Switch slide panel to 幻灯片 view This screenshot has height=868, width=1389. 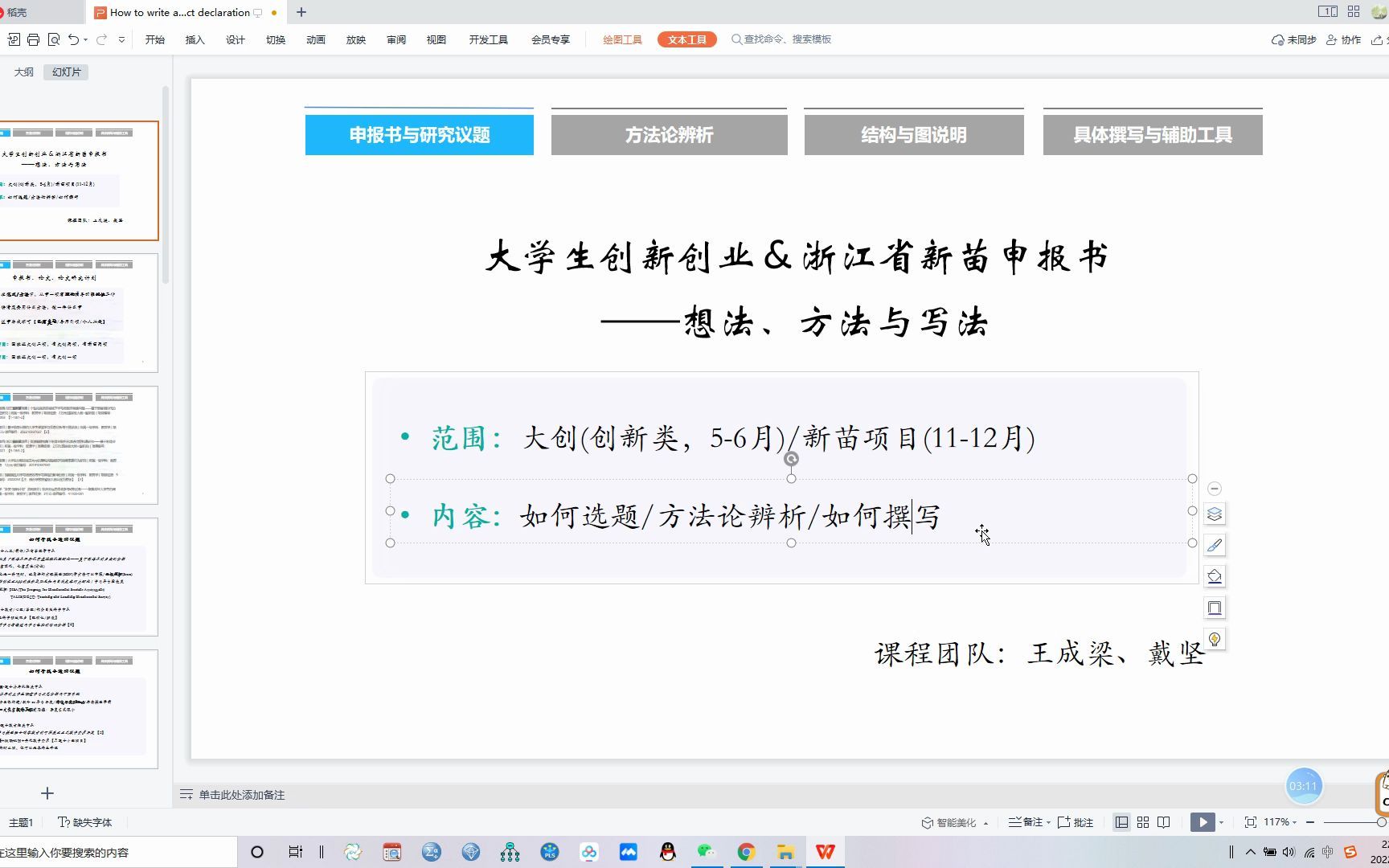pos(67,72)
